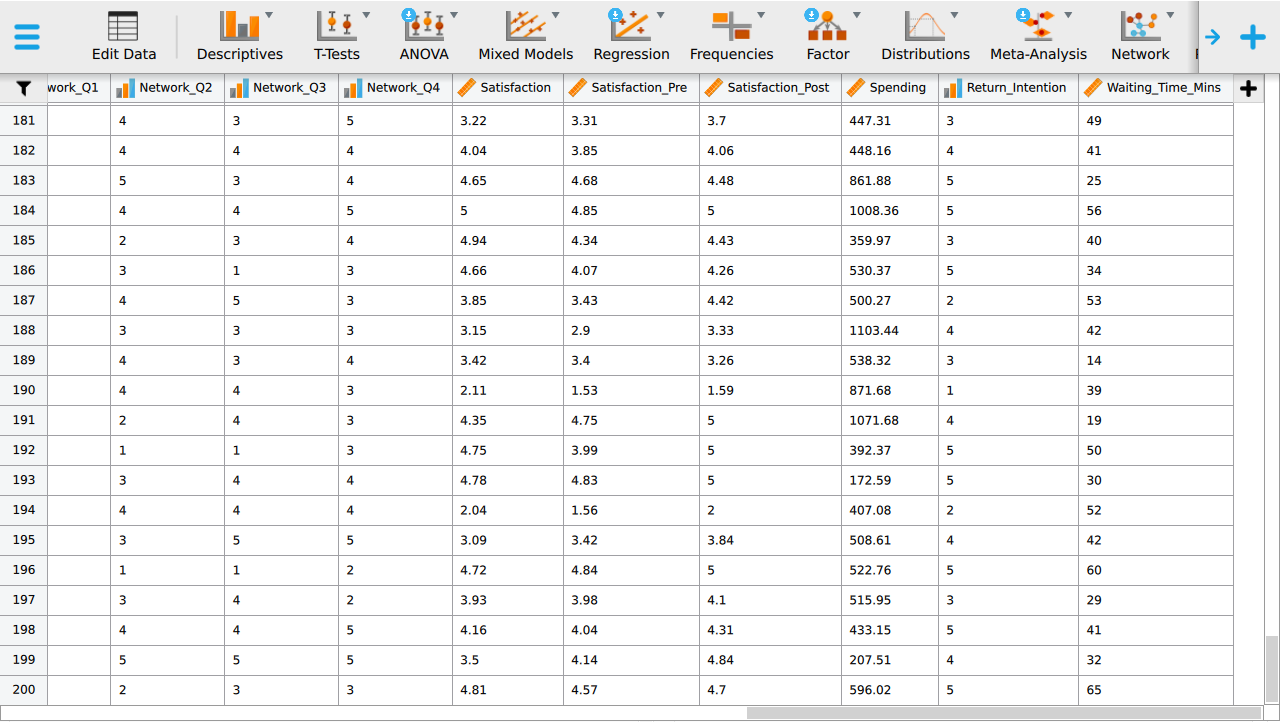Select row number 200
The image size is (1281, 722).
(x=23, y=690)
